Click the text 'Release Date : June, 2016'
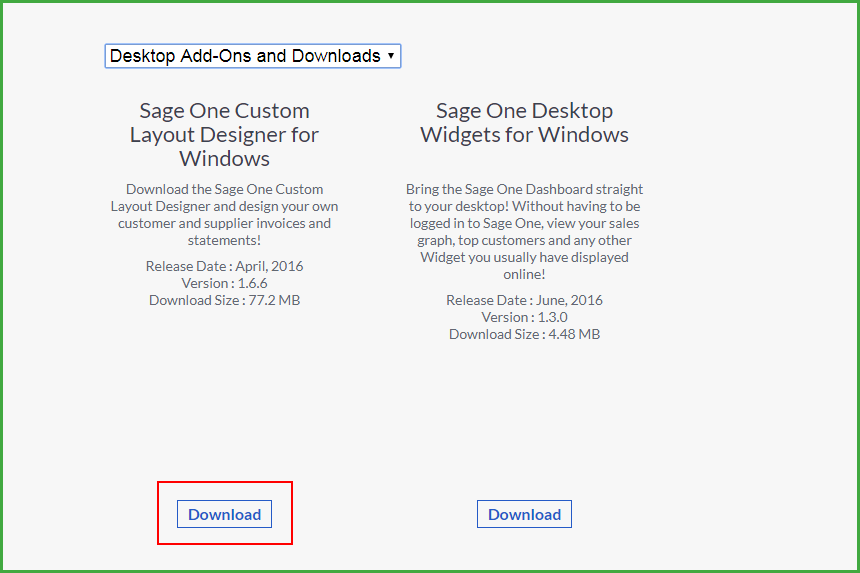The image size is (860, 573). 524,300
